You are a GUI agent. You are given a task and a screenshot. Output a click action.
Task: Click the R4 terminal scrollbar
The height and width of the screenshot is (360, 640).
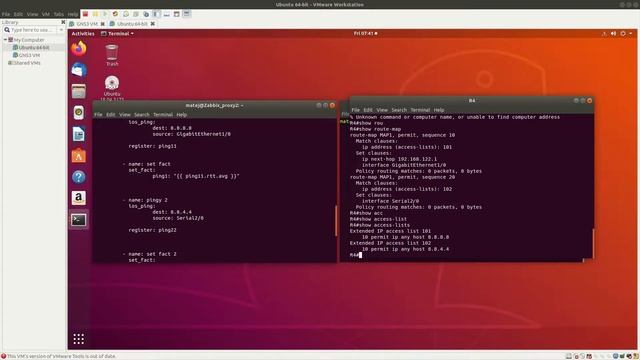(x=593, y=243)
